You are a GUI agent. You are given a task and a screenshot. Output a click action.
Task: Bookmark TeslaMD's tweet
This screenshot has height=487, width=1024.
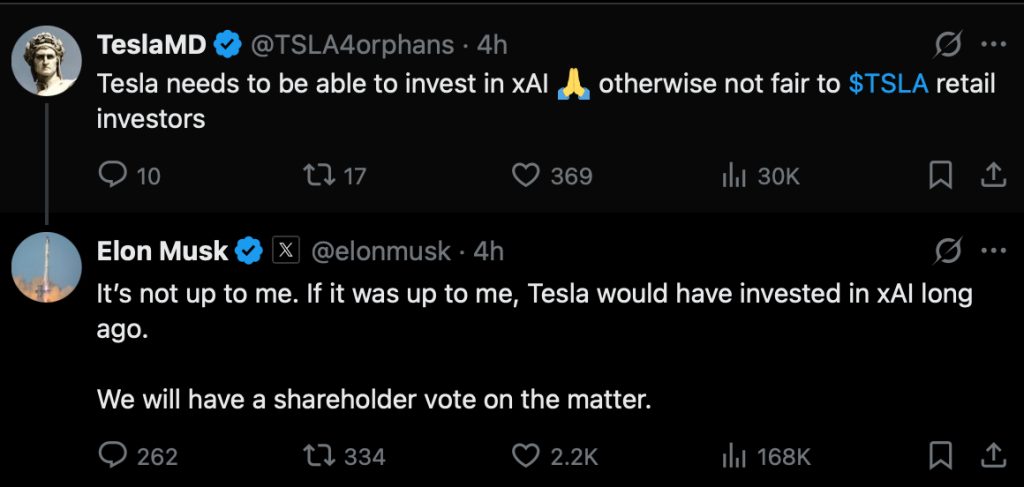pos(940,176)
